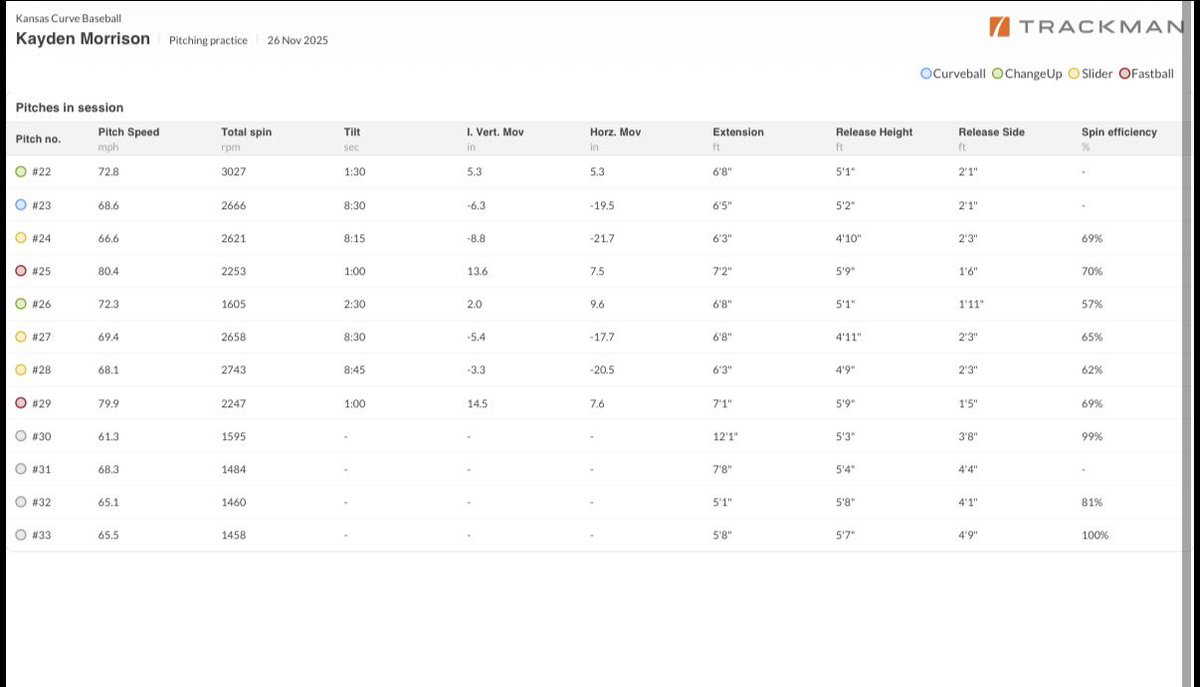Click the yellow pitch-type circle for pitch #24

22,238
